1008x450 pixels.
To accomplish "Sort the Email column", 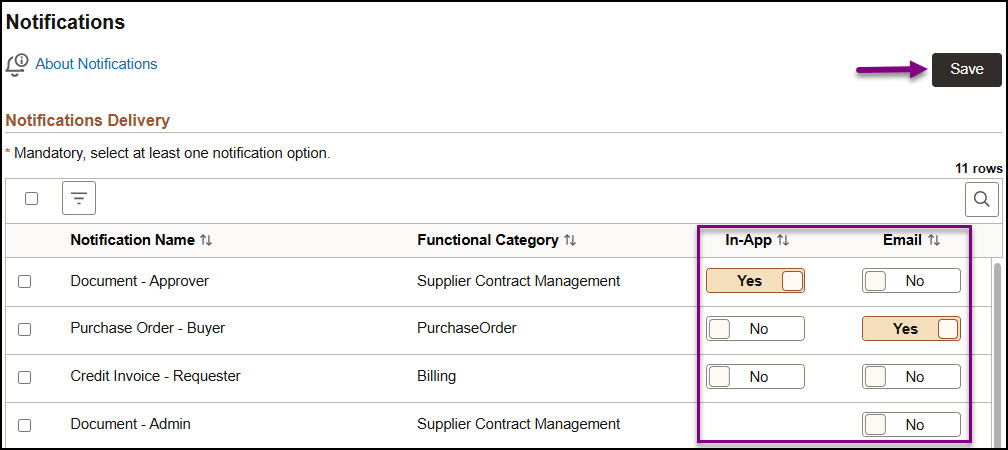I will click(x=934, y=240).
